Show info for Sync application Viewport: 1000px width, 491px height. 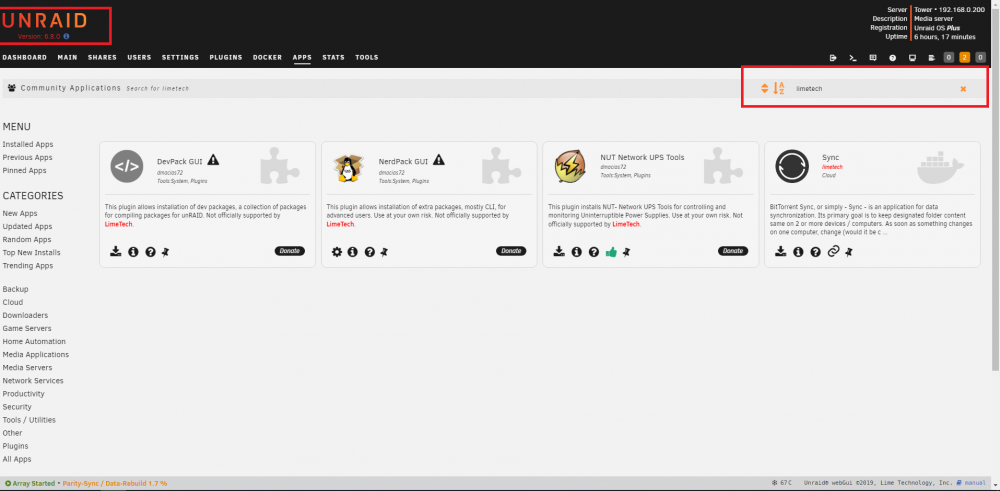pyautogui.click(x=798, y=252)
